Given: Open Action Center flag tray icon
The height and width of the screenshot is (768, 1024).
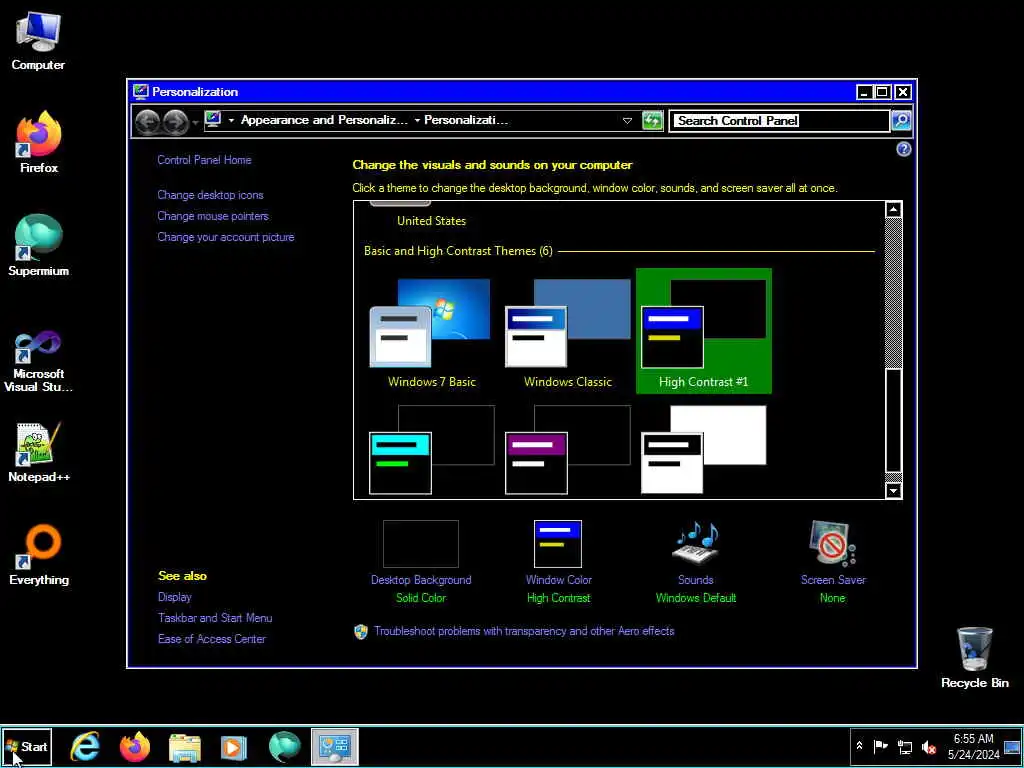Looking at the screenshot, I should pyautogui.click(x=880, y=746).
